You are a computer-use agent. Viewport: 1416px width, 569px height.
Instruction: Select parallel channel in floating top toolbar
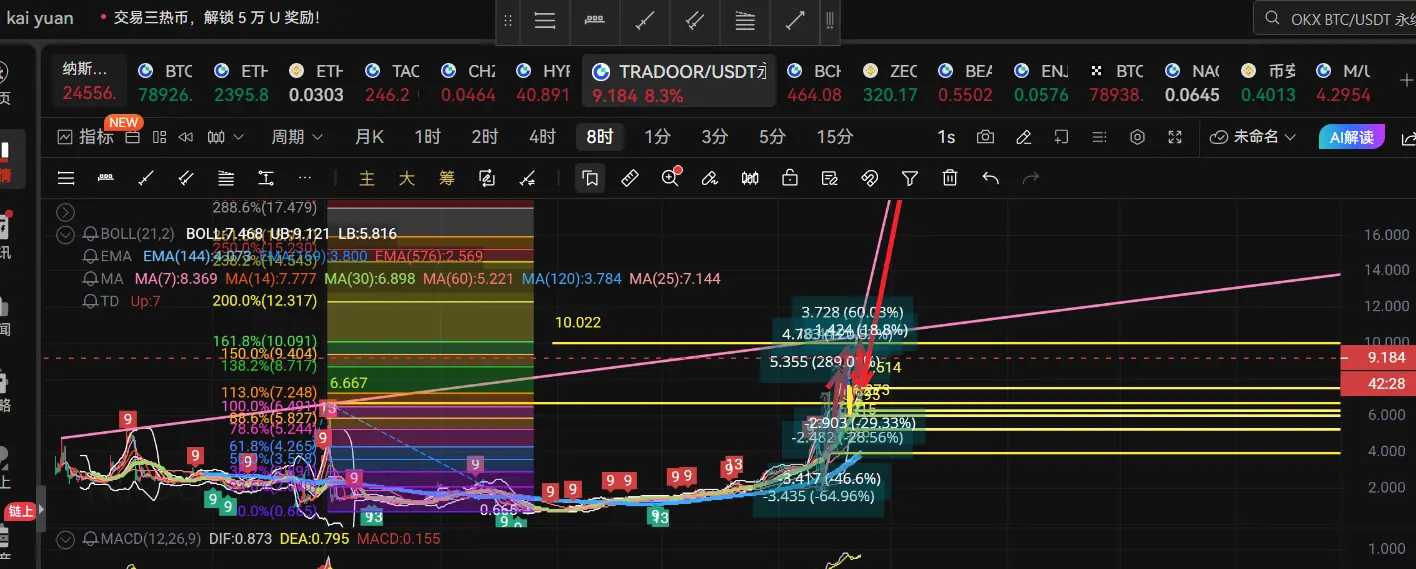695,20
